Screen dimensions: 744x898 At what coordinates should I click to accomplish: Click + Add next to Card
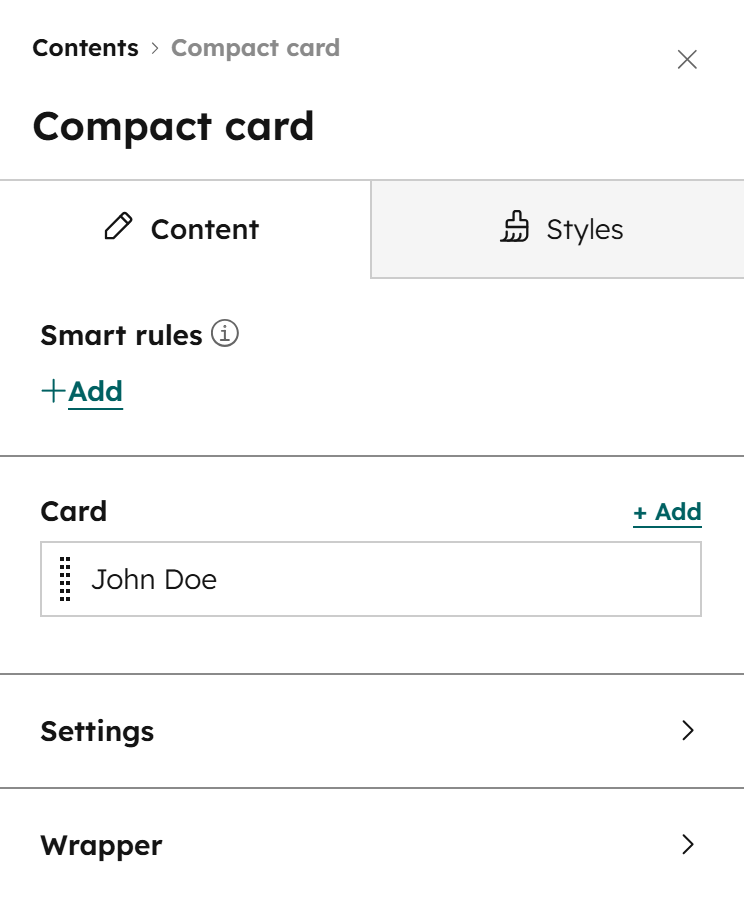(x=667, y=511)
